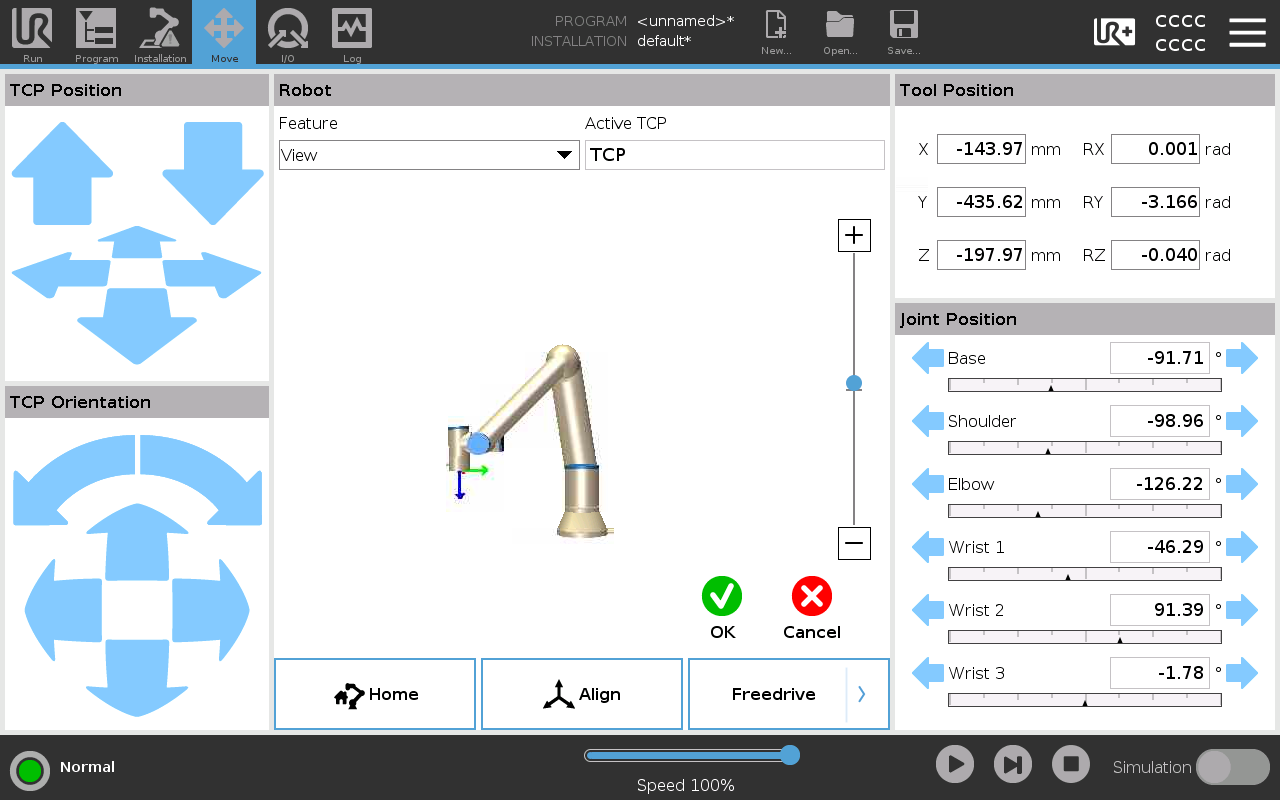
Task: Open the Log tab
Action: tap(352, 32)
